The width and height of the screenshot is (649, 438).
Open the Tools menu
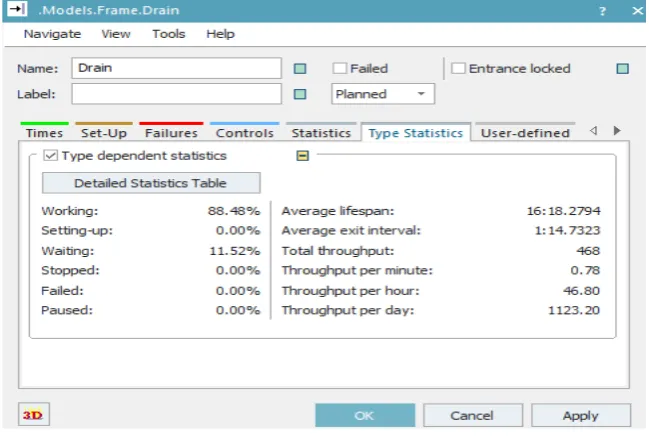168,34
